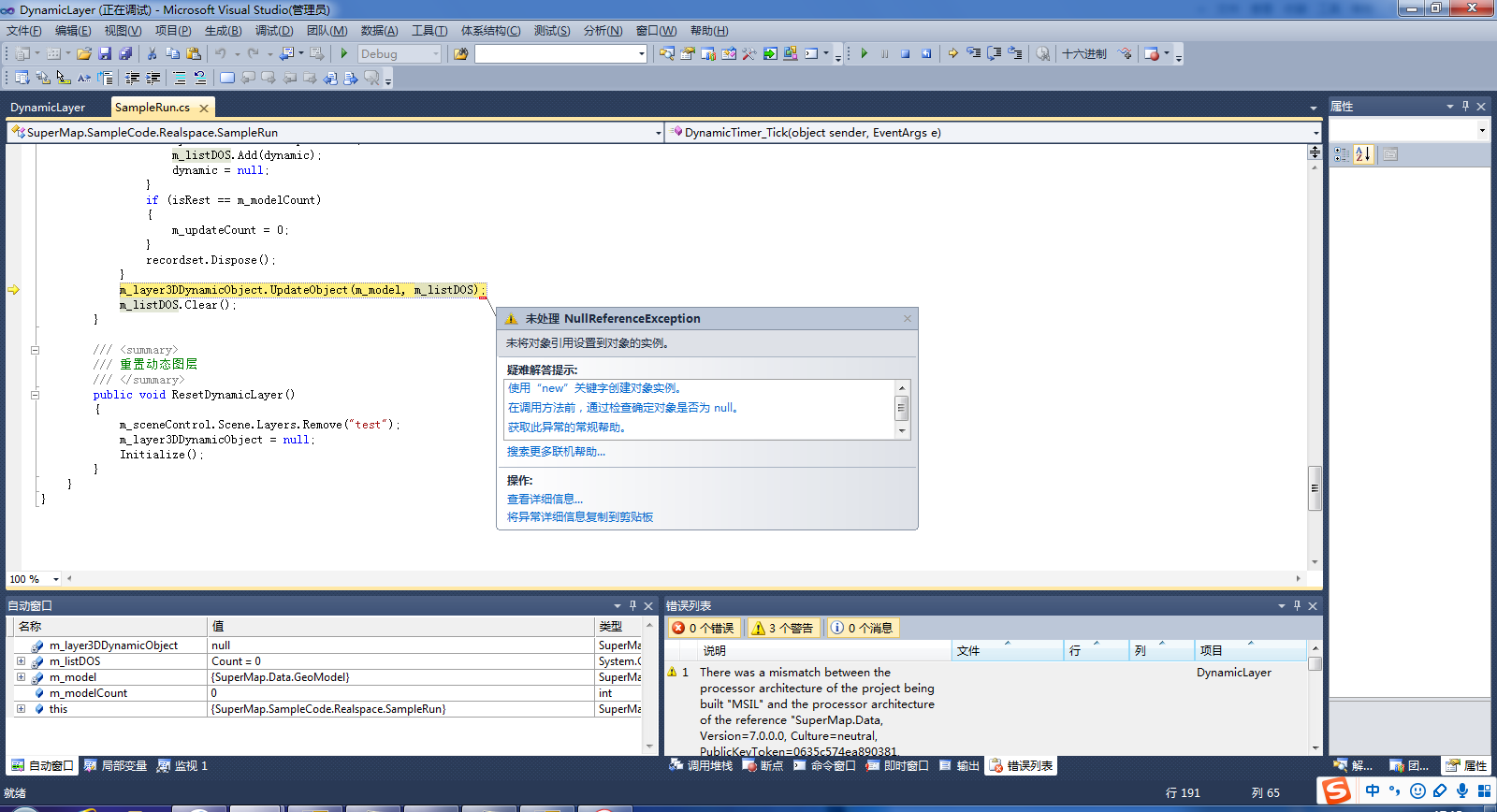Click the Step Into icon
This screenshot has width=1497, height=812.
pos(973,54)
